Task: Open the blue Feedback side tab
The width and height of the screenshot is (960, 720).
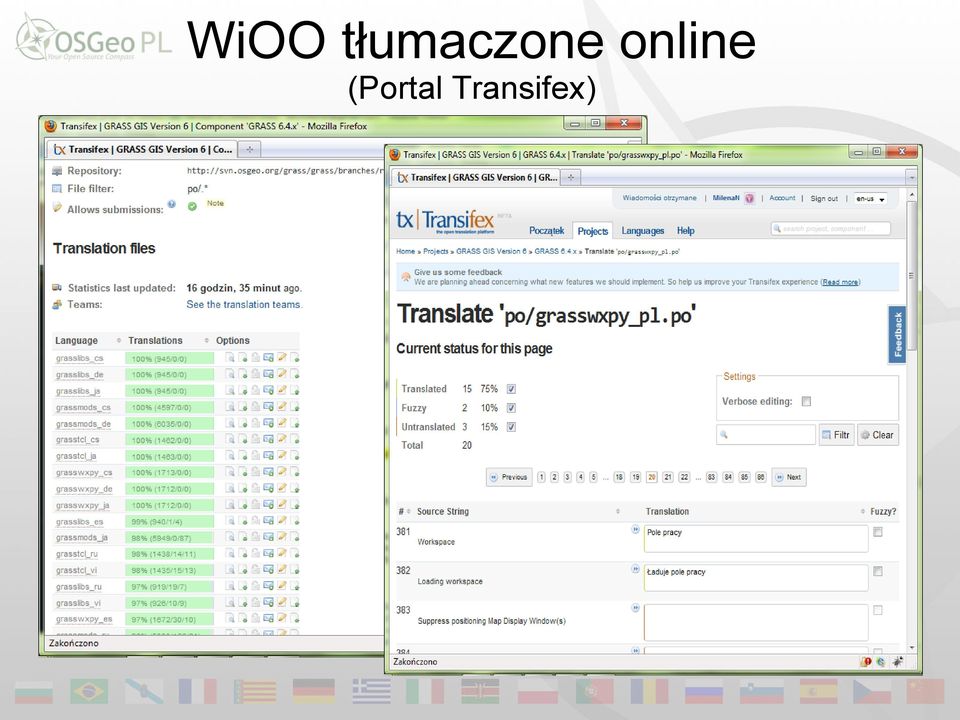Action: click(x=897, y=334)
